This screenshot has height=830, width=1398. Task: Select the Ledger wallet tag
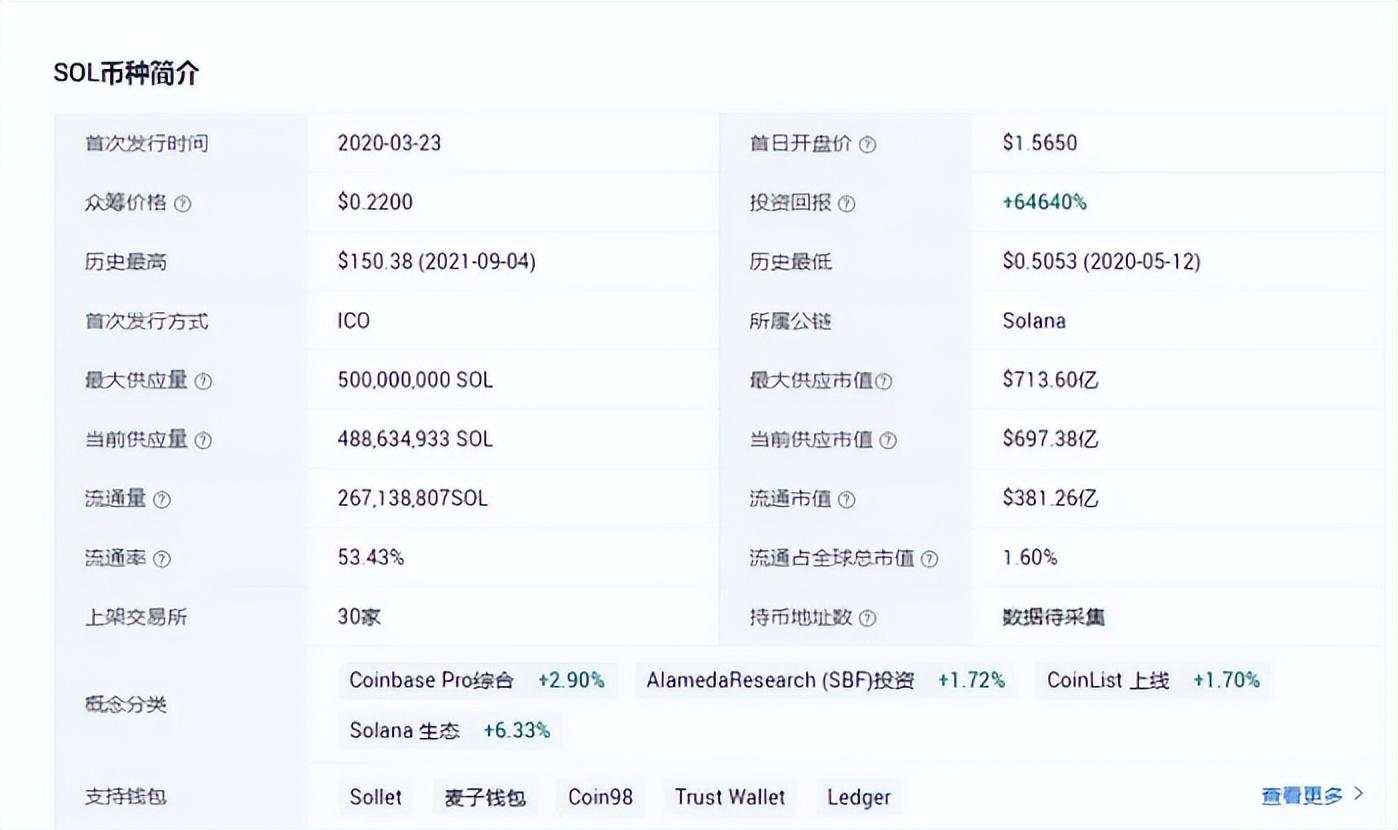pos(858,797)
